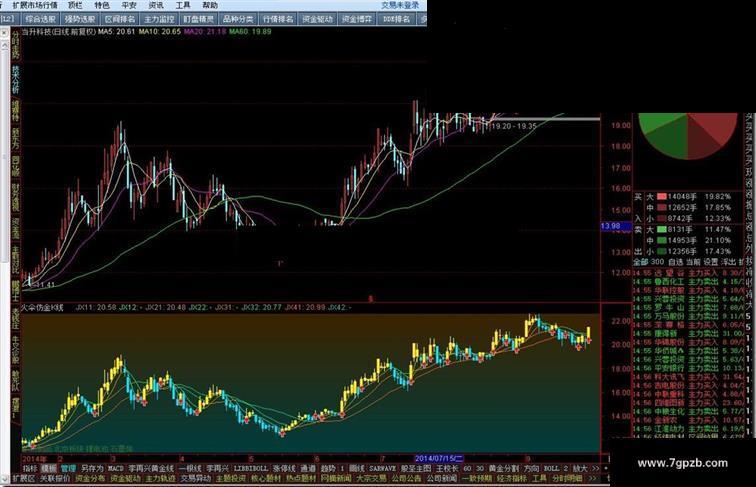Apply the 趋势 template

point(328,468)
